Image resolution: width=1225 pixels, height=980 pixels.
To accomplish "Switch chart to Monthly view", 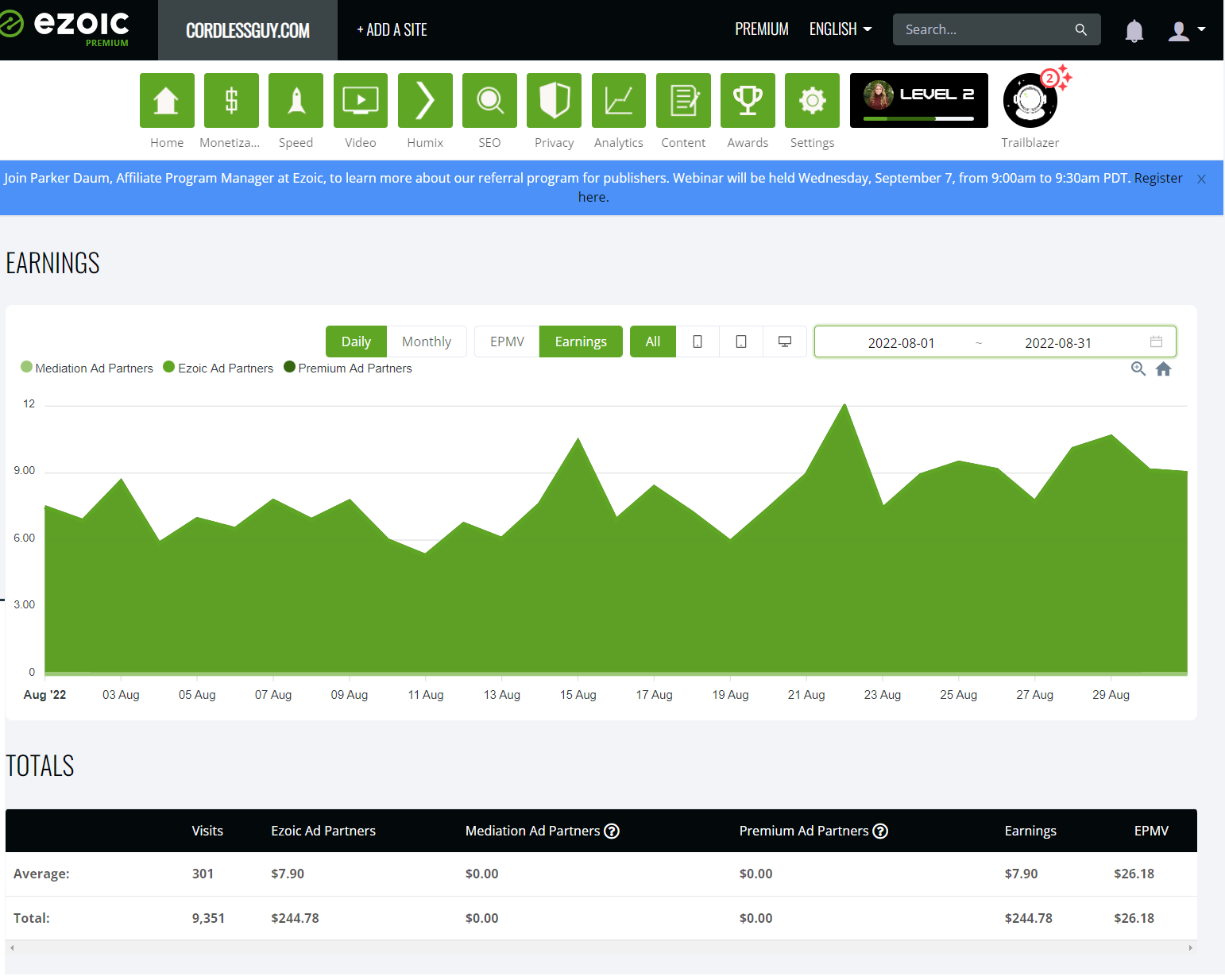I will pyautogui.click(x=427, y=341).
